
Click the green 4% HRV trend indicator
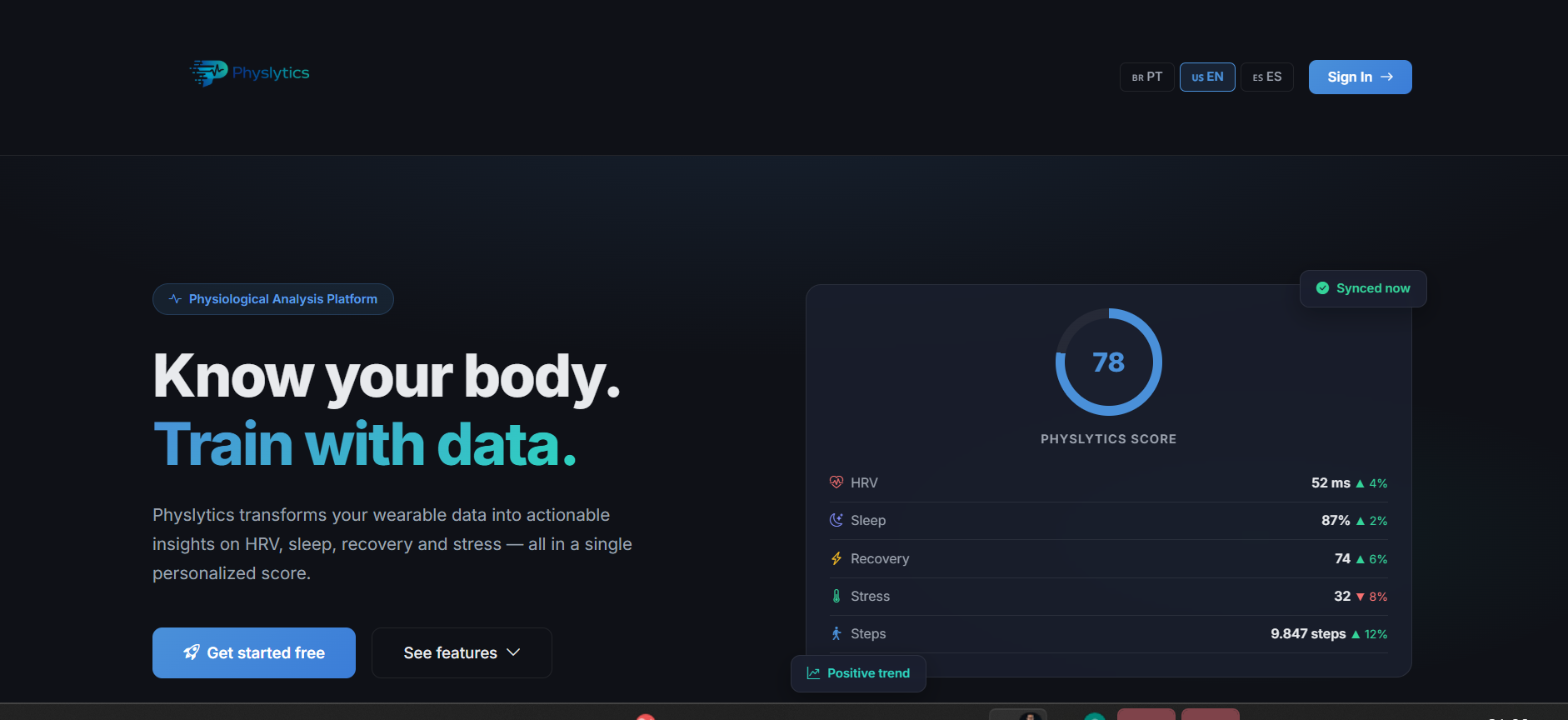(1371, 483)
